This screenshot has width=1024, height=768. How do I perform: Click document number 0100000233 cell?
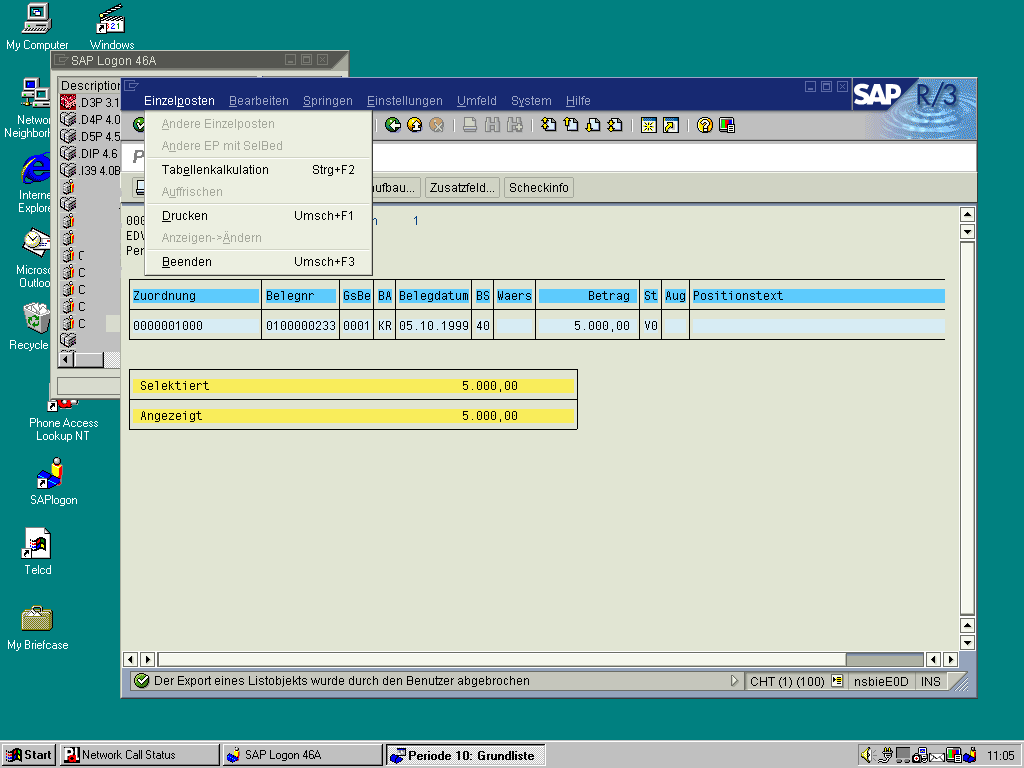(300, 325)
